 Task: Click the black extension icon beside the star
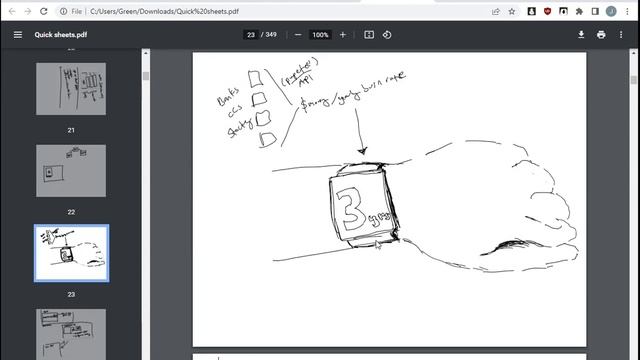pyautogui.click(x=531, y=11)
